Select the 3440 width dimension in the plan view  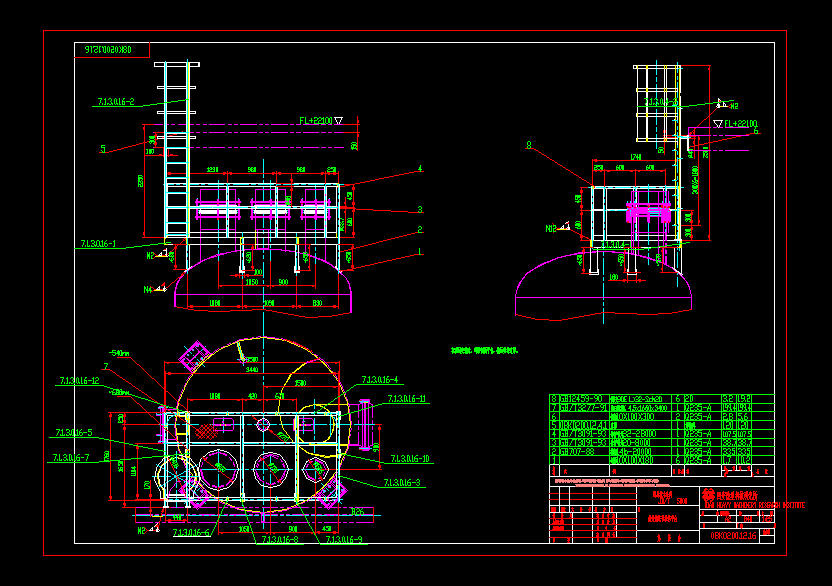pyautogui.click(x=252, y=369)
